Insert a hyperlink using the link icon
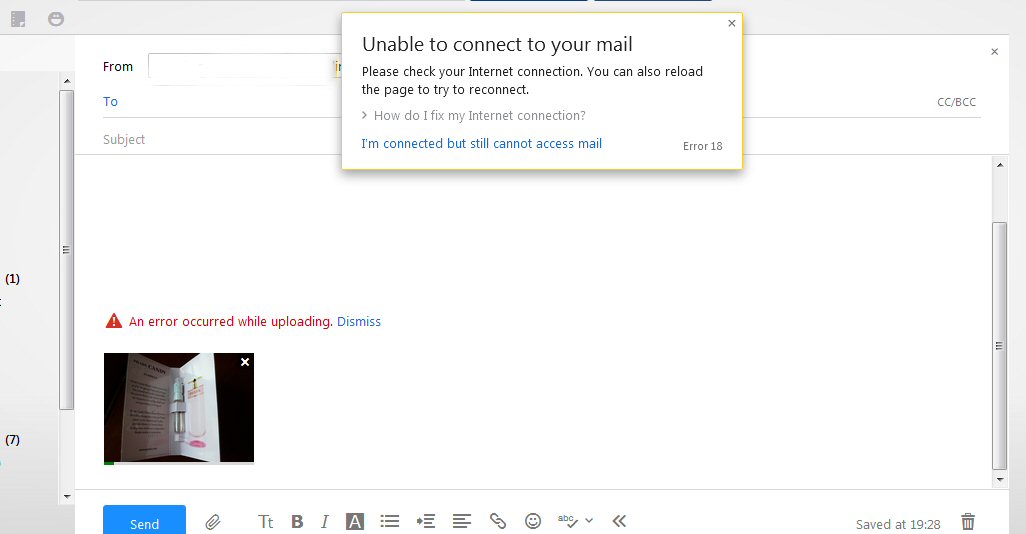 click(497, 522)
